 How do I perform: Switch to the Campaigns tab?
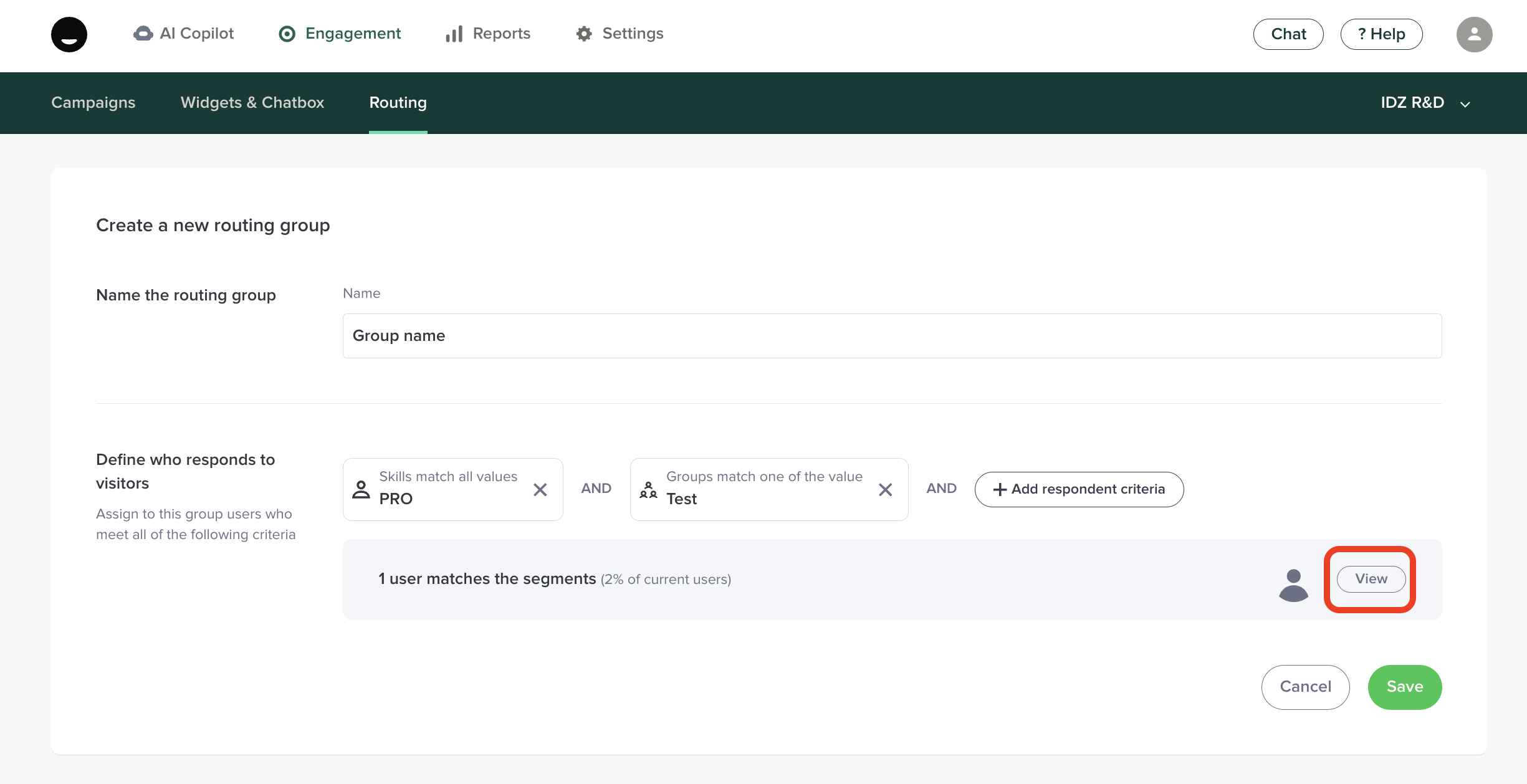coord(93,103)
